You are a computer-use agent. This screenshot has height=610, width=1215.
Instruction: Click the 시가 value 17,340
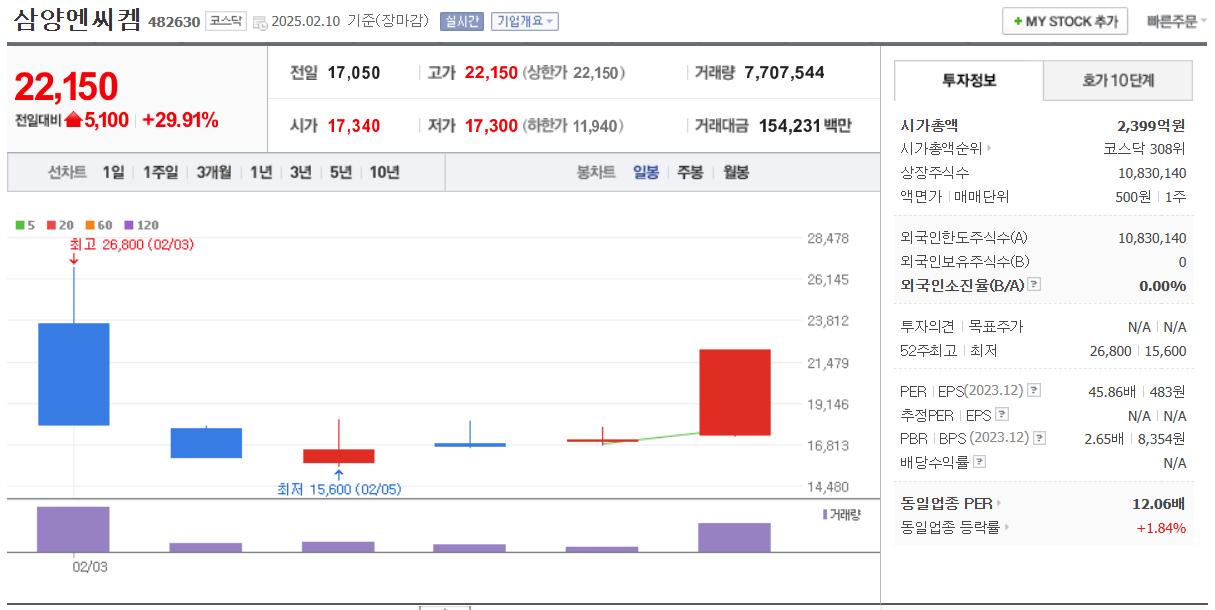click(x=354, y=125)
